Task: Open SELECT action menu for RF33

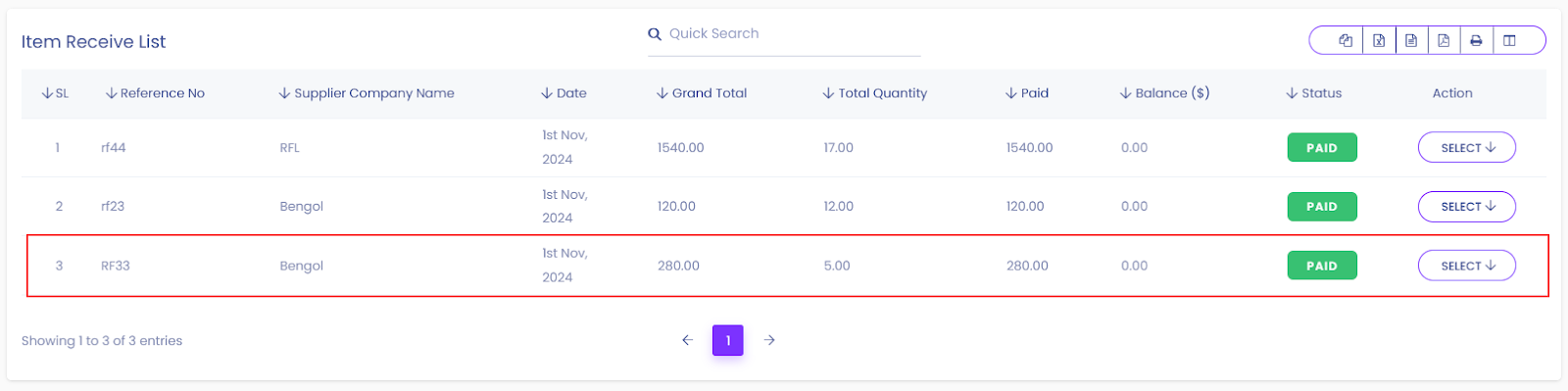Action: (x=1467, y=266)
